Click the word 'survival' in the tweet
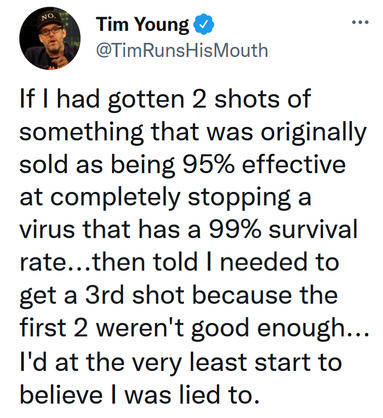The width and height of the screenshot is (383, 418). pyautogui.click(x=313, y=229)
